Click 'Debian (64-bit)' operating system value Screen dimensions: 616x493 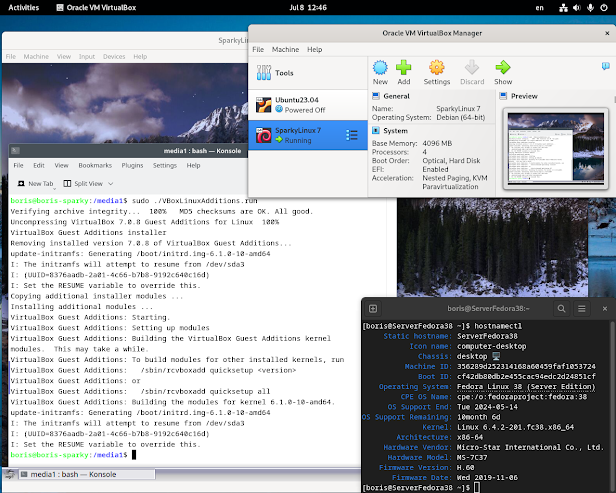[461, 117]
